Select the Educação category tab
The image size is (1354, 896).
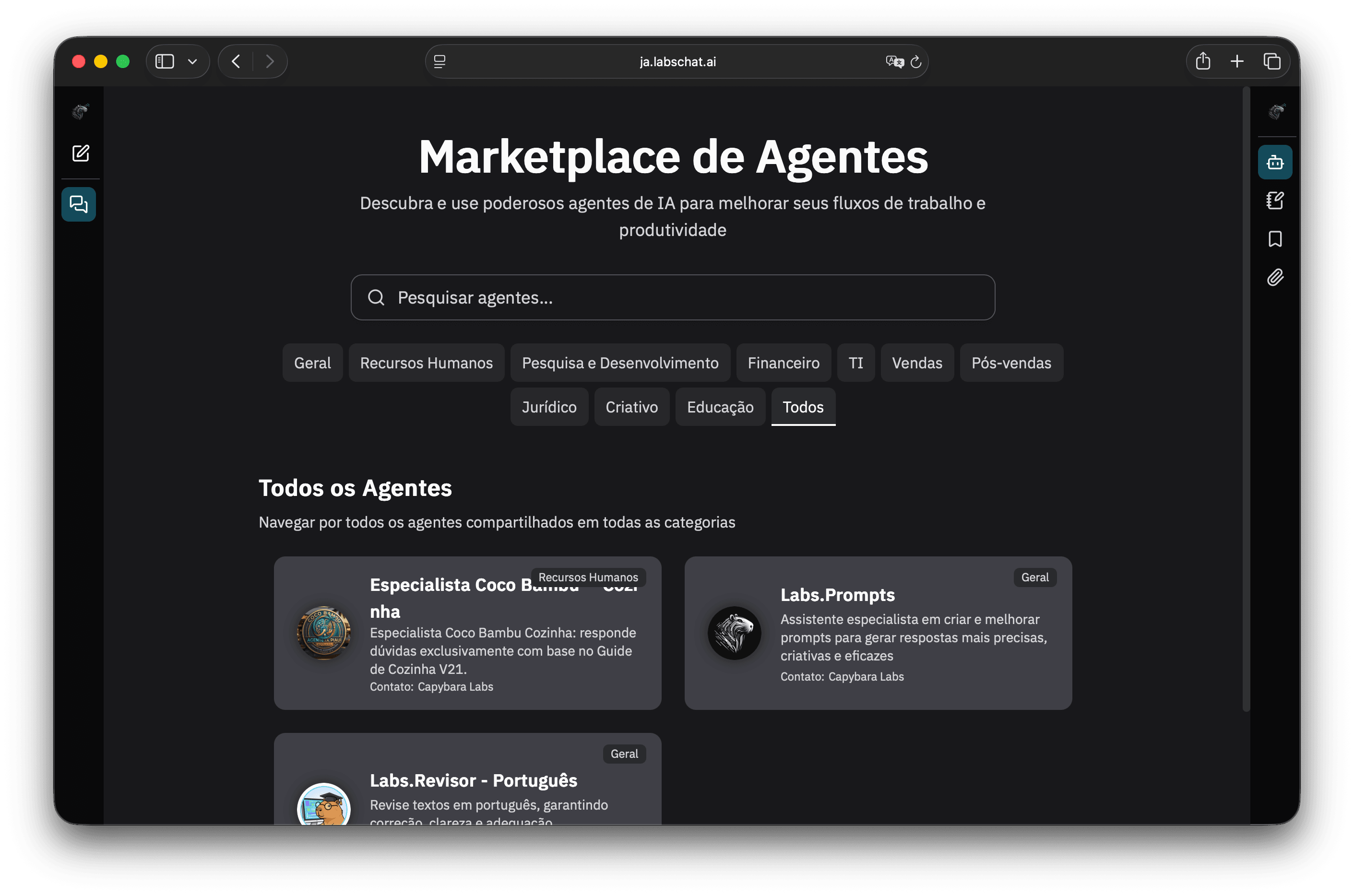[x=720, y=407]
